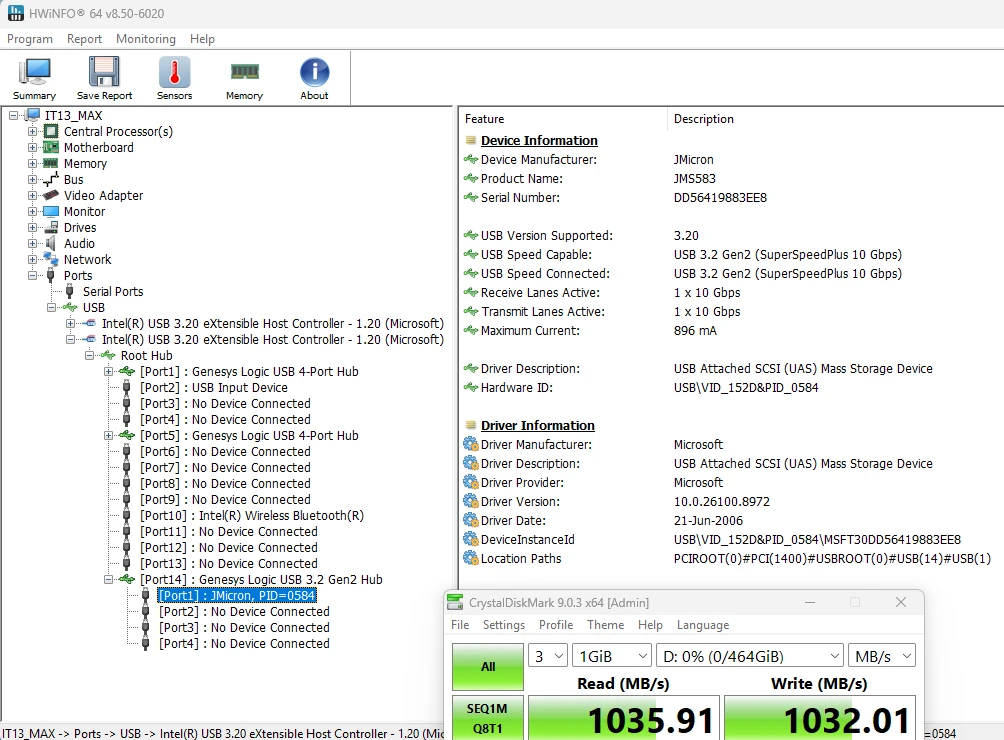Open the Monitoring menu
Screen dimensions: 1004x740
tap(146, 39)
